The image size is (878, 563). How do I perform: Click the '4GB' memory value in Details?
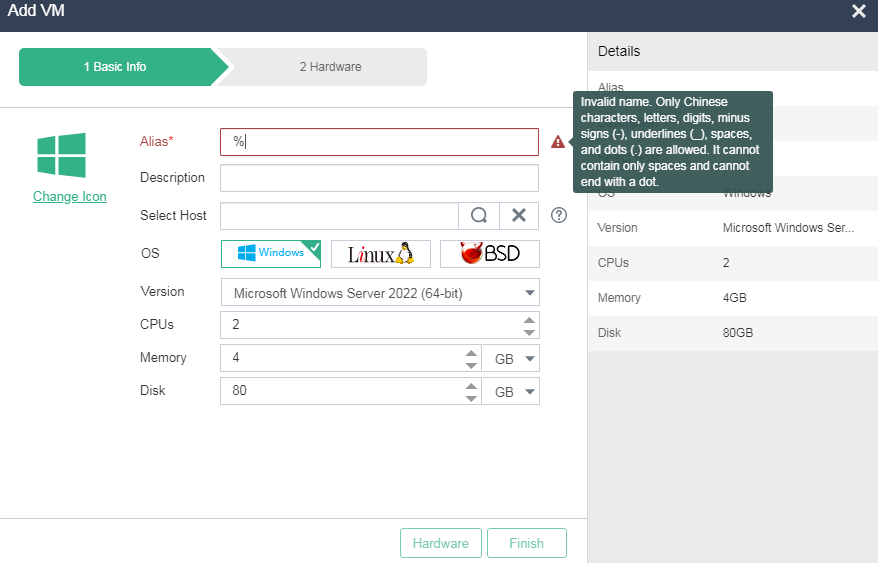coord(735,297)
